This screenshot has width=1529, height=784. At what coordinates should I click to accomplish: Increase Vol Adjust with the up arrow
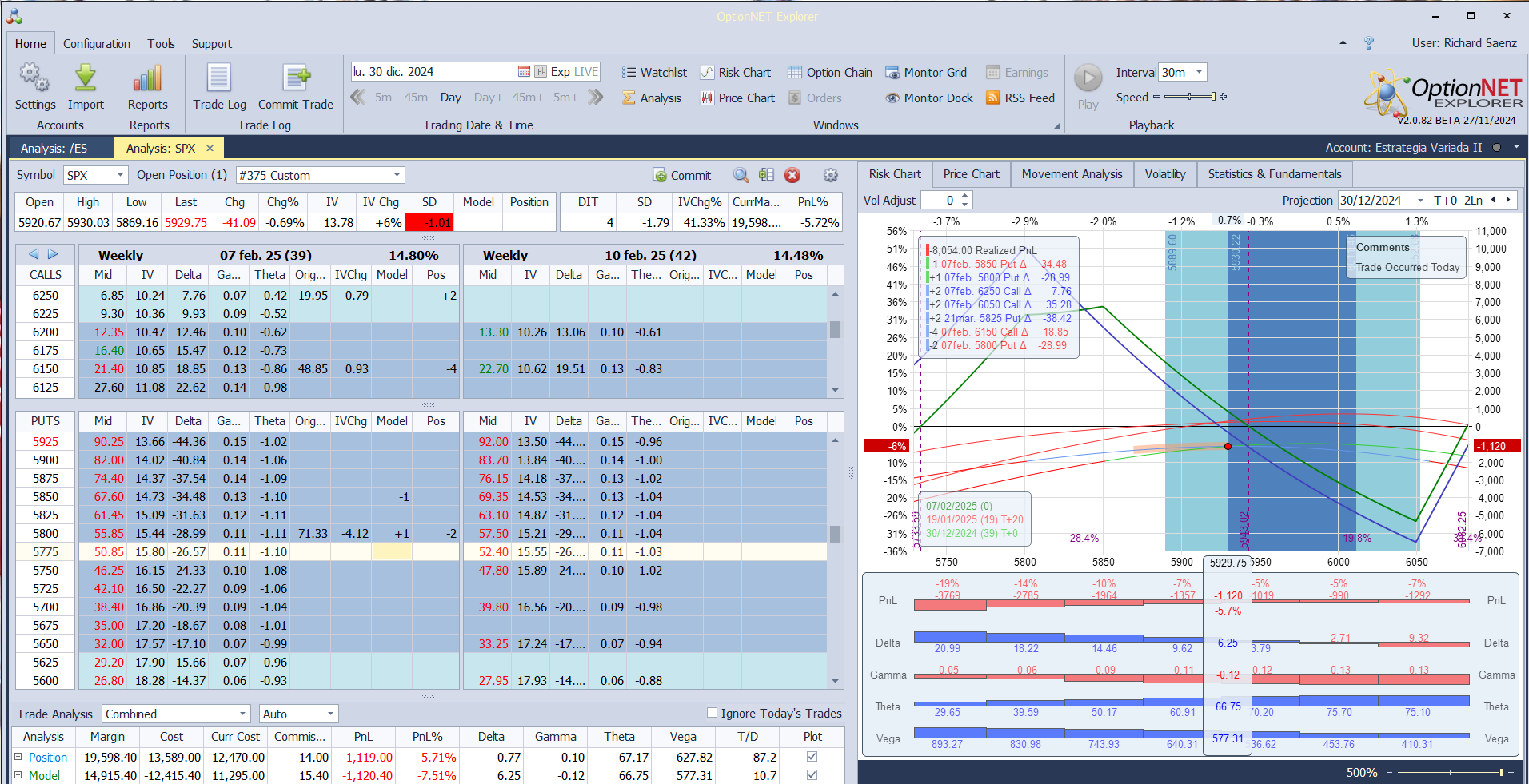point(965,196)
